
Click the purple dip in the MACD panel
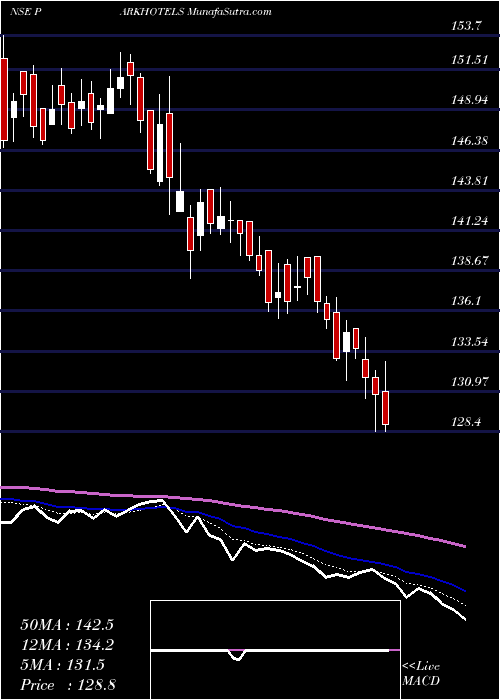pos(238,655)
